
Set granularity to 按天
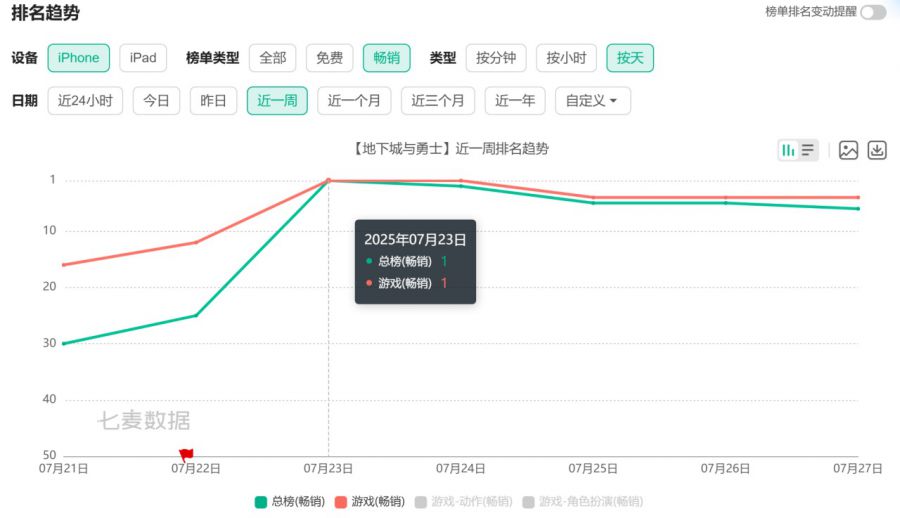[630, 58]
